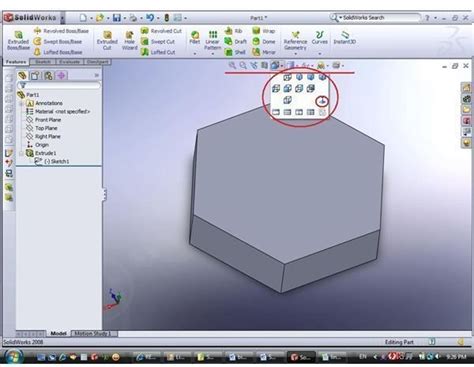Collapse the Extrude1 tree node
Image resolution: width=474 pixels, height=367 pixels.
point(22,153)
